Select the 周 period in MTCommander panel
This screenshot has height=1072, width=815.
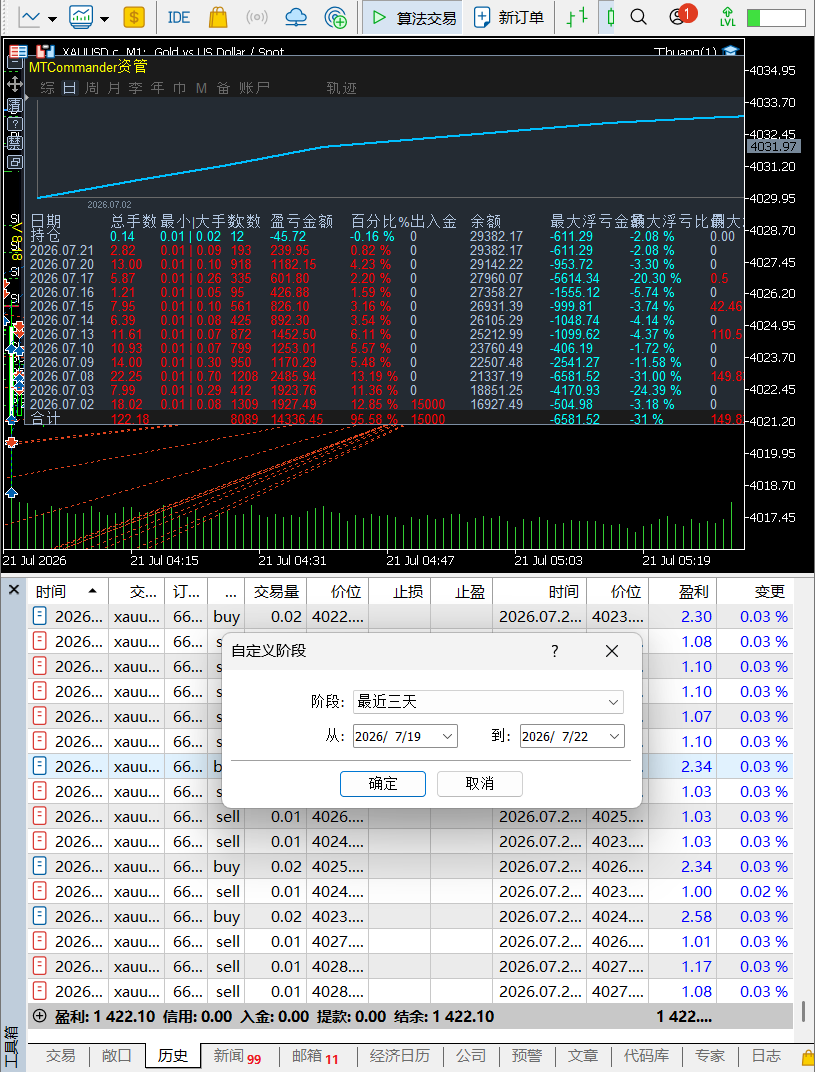click(92, 88)
